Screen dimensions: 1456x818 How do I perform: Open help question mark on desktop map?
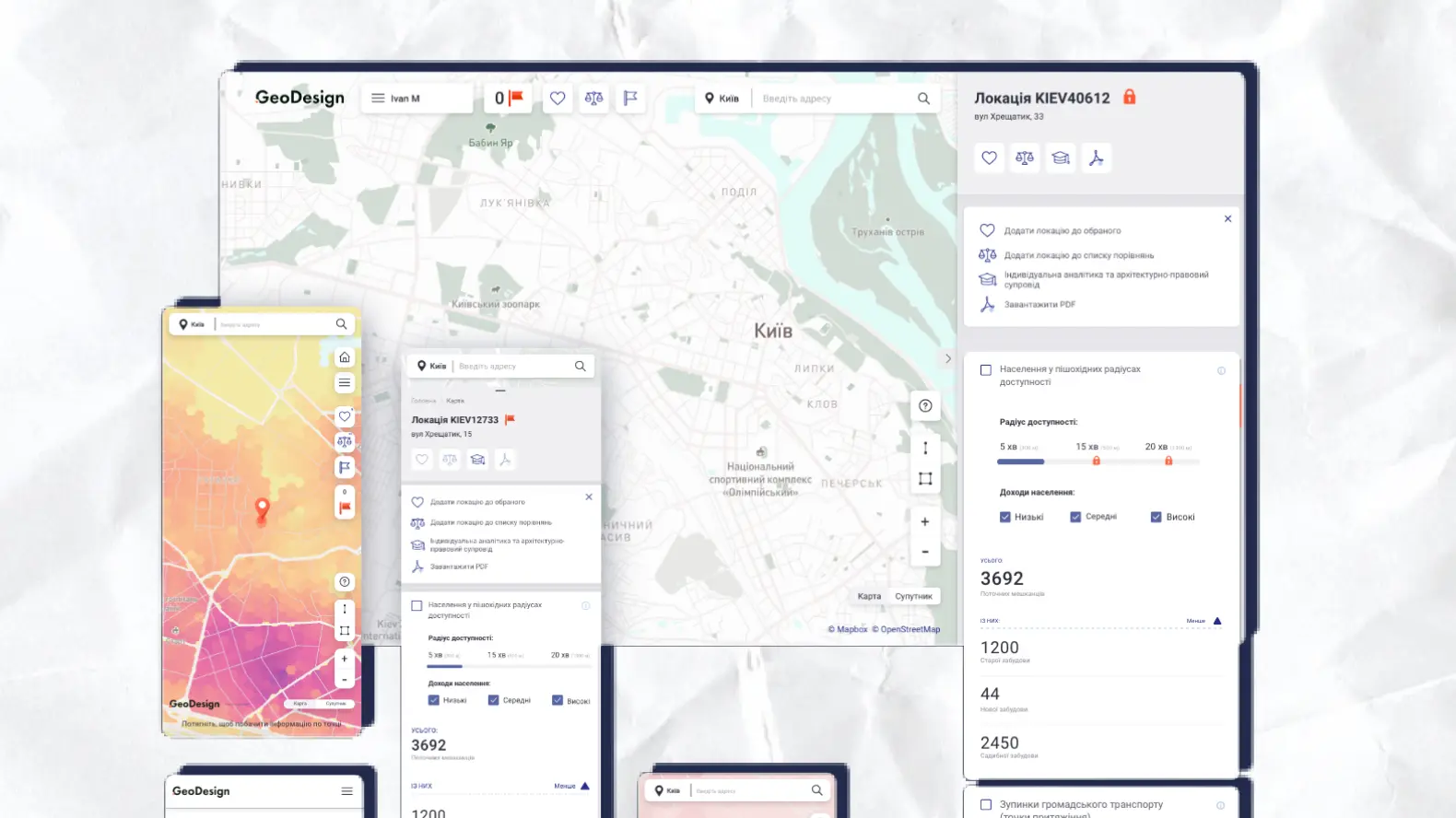[925, 405]
